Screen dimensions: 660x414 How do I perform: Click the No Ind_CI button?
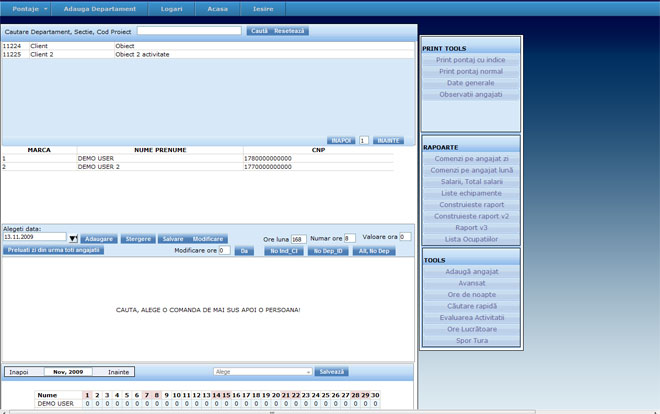click(284, 251)
